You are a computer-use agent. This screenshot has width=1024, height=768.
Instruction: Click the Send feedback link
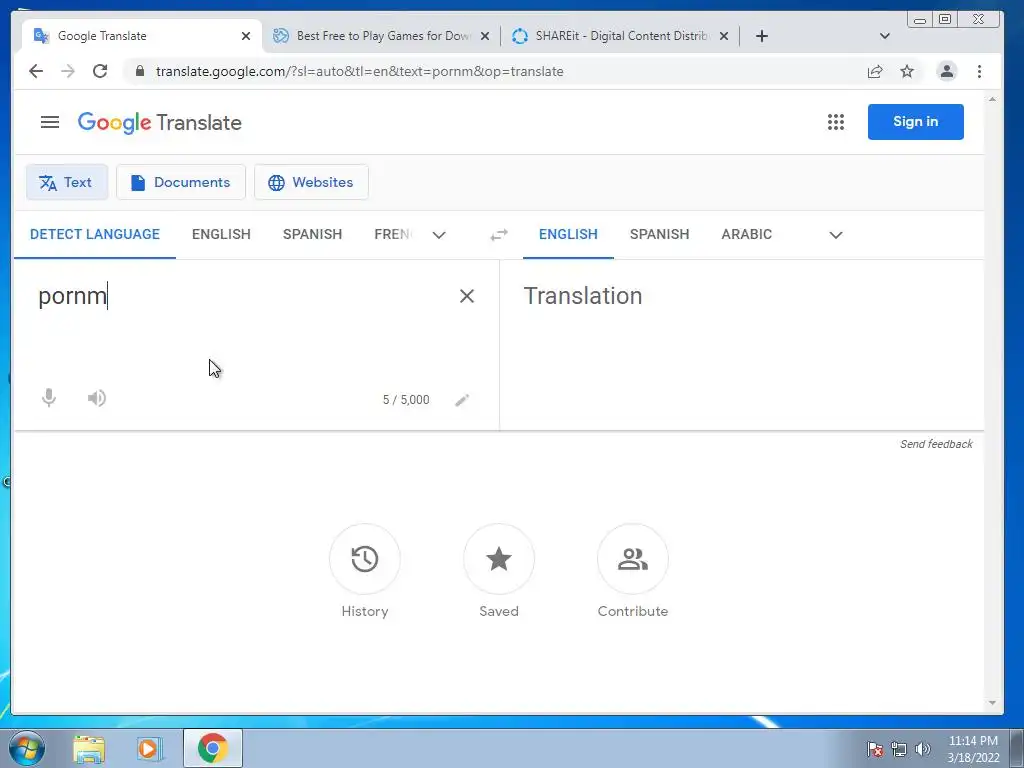[936, 444]
